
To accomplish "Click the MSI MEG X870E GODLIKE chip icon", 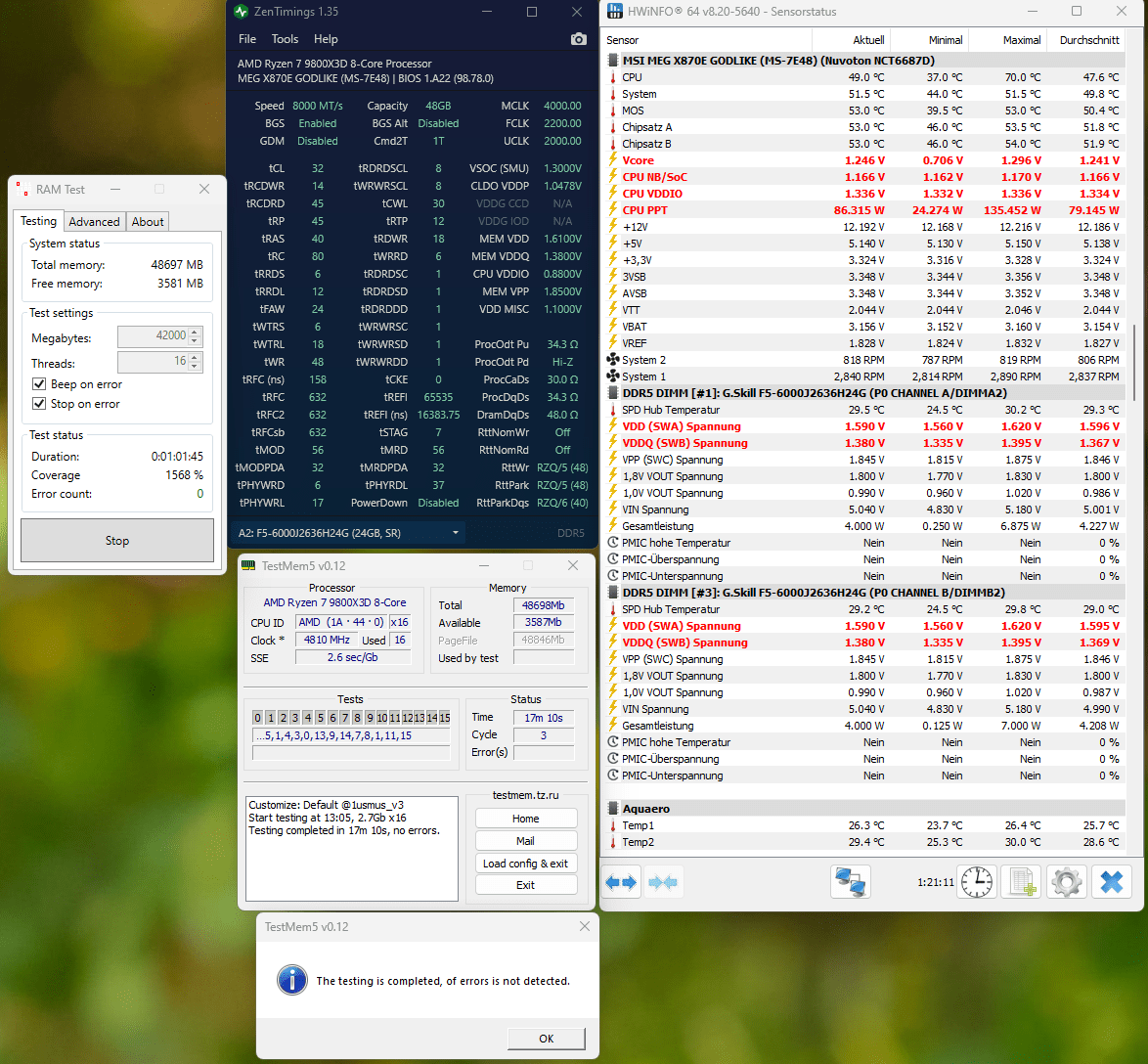I will tap(613, 60).
